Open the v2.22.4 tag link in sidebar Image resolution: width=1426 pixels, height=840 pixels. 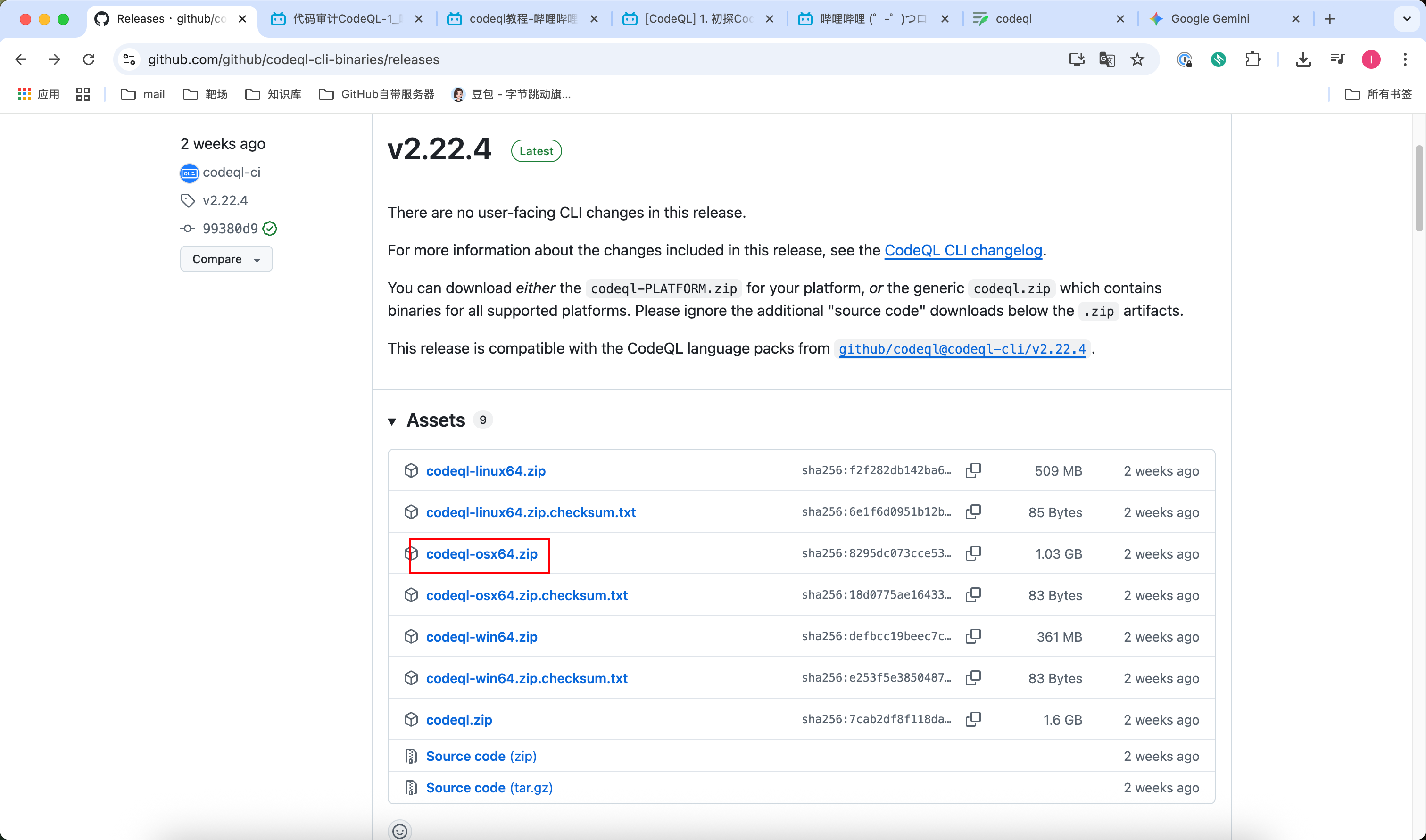225,200
